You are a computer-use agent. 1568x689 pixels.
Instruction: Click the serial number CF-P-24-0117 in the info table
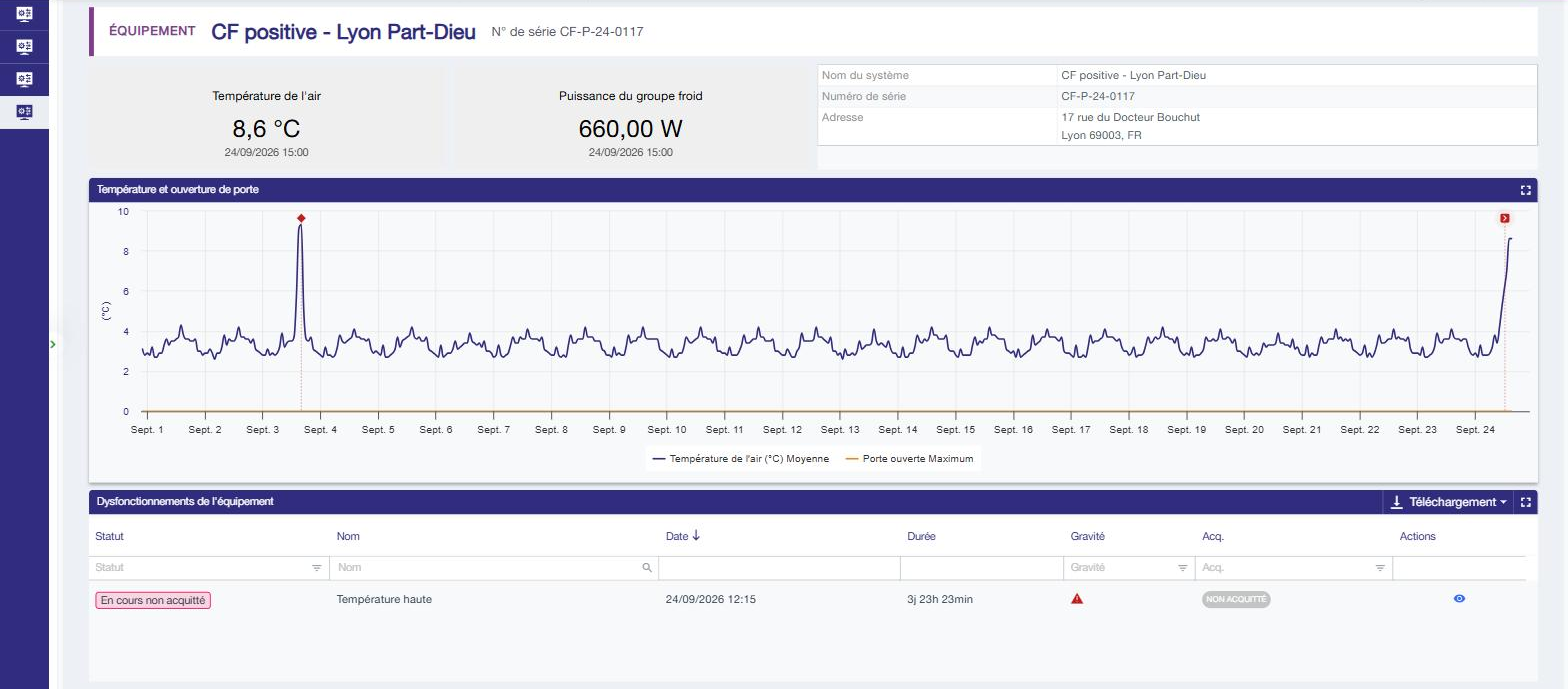coord(1098,96)
